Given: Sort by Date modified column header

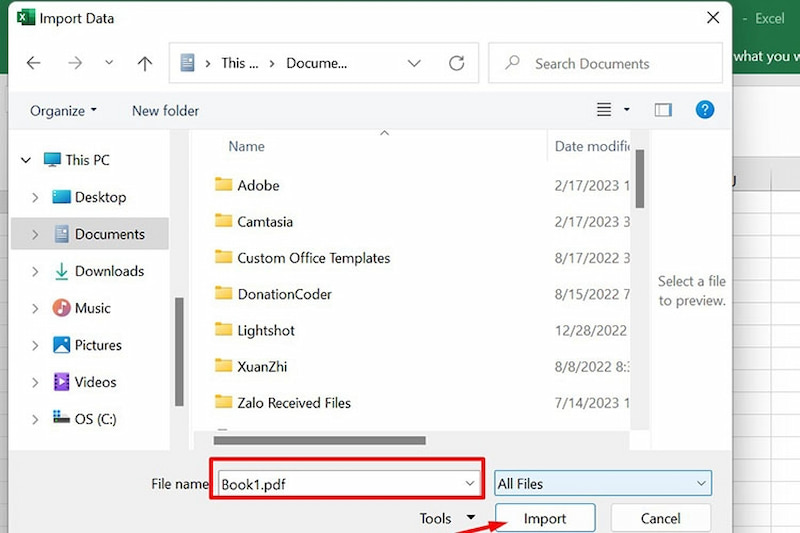Looking at the screenshot, I should coord(592,146).
